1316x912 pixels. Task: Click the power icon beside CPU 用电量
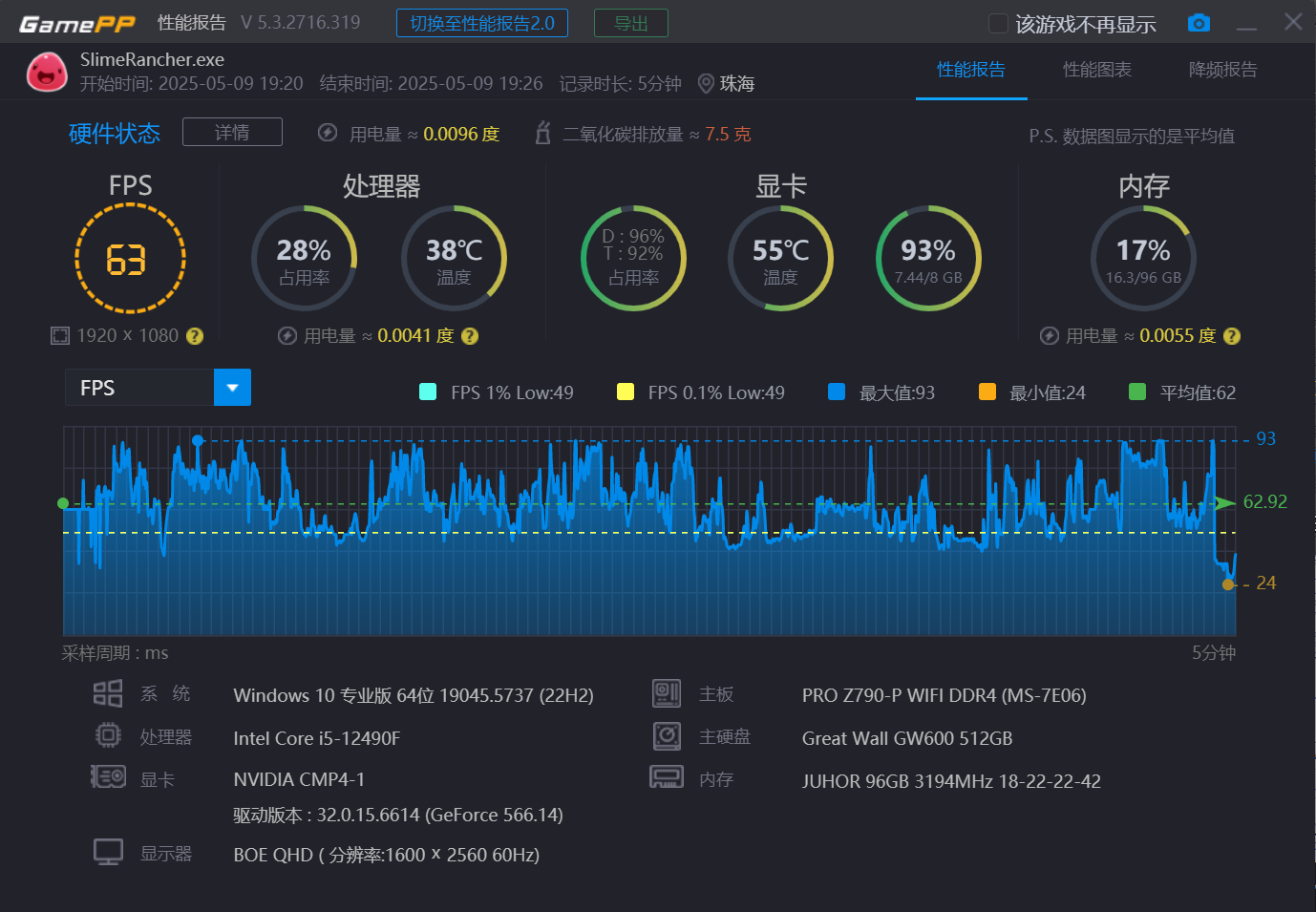287,336
